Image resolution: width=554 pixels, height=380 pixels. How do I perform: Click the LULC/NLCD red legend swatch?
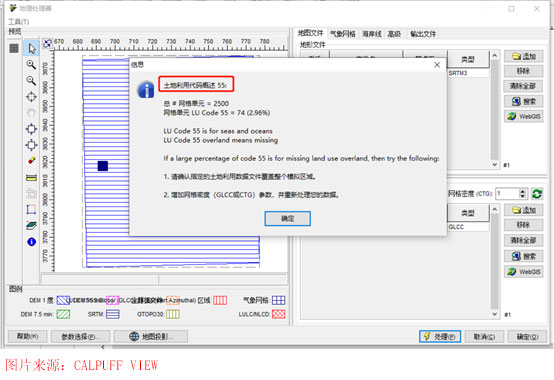coord(278,314)
